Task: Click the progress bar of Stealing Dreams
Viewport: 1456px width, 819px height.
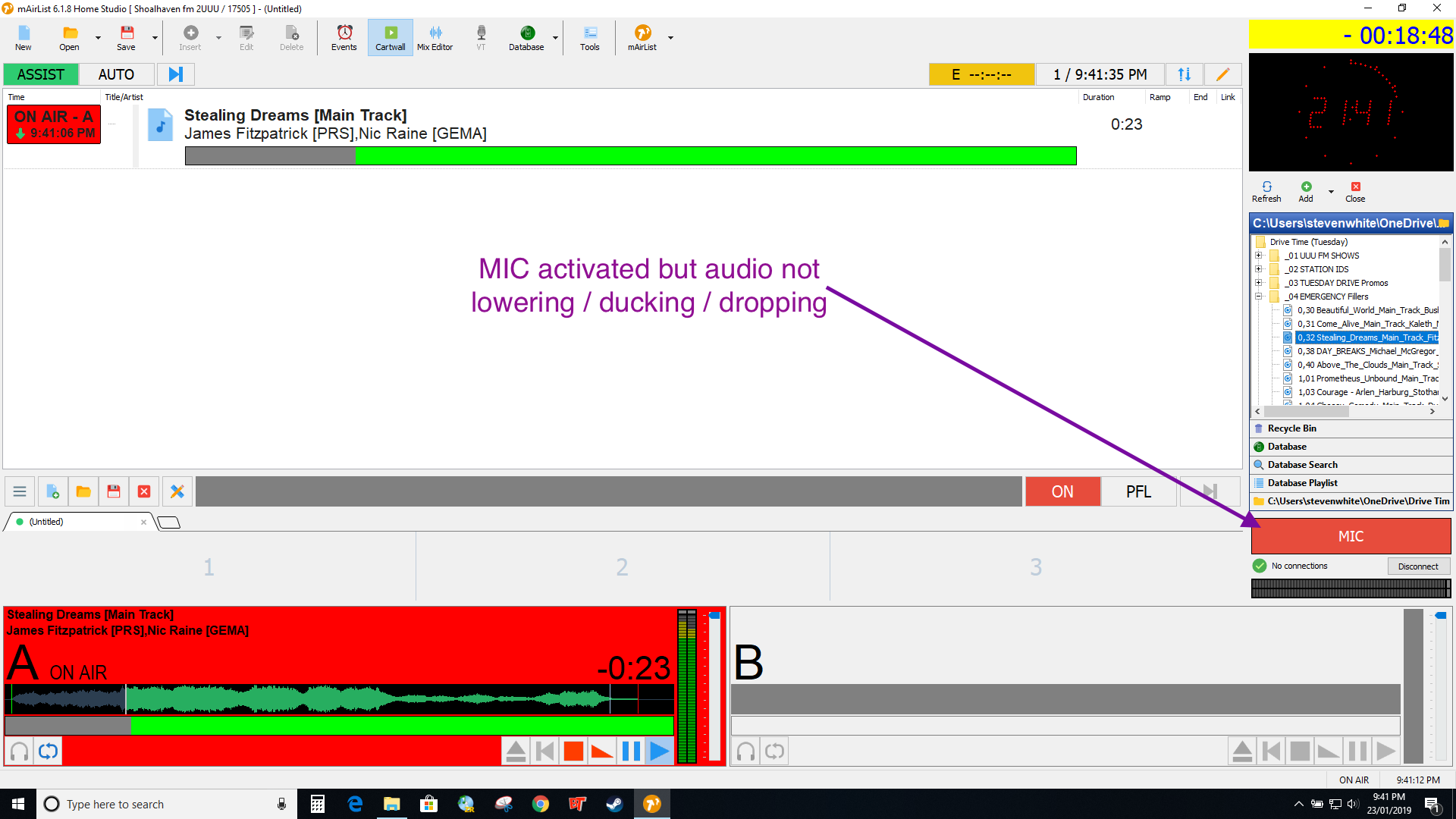Action: pyautogui.click(x=629, y=155)
